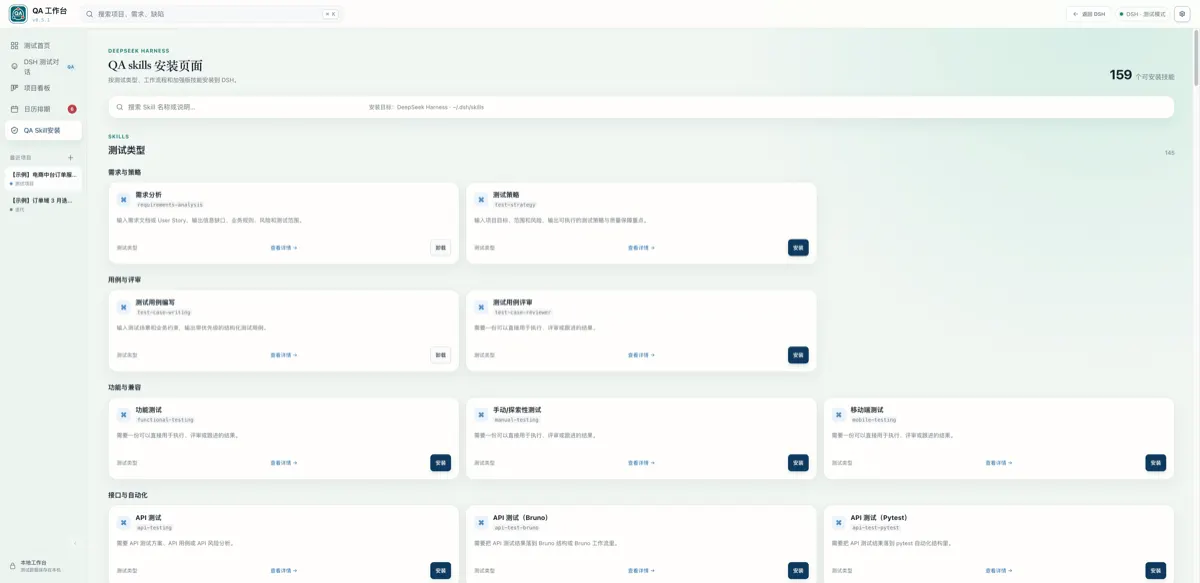The height and width of the screenshot is (583, 1200).
Task: Open 查看详情 for 移动端测试
Action: 999,463
